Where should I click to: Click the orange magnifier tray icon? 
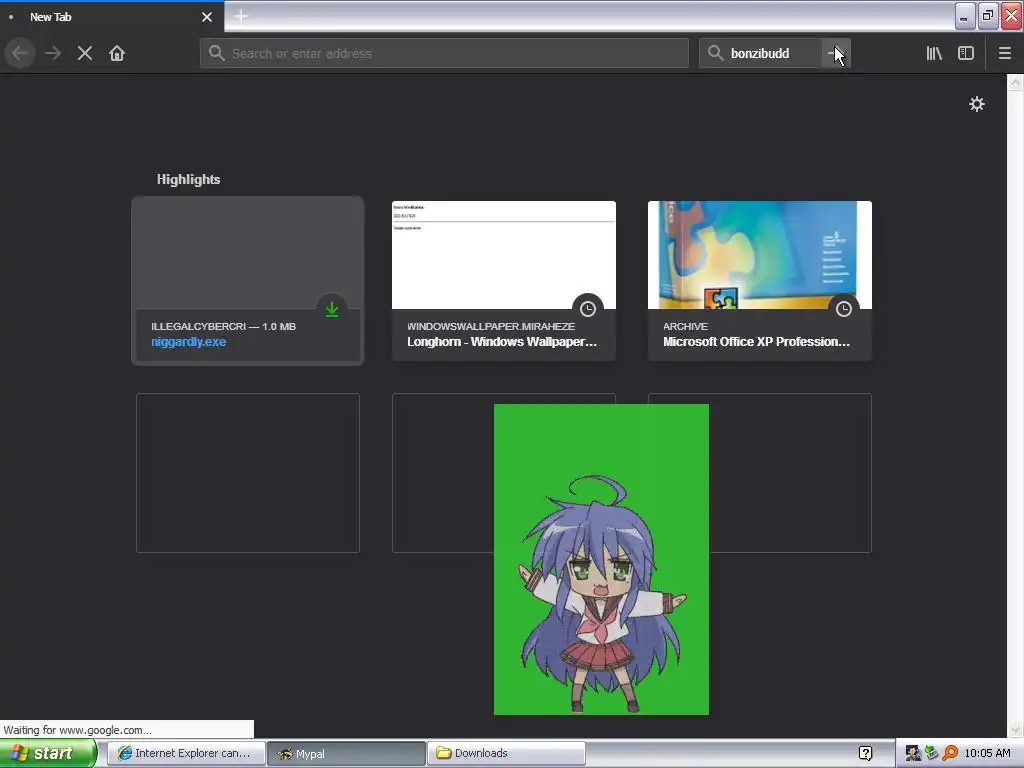click(950, 753)
